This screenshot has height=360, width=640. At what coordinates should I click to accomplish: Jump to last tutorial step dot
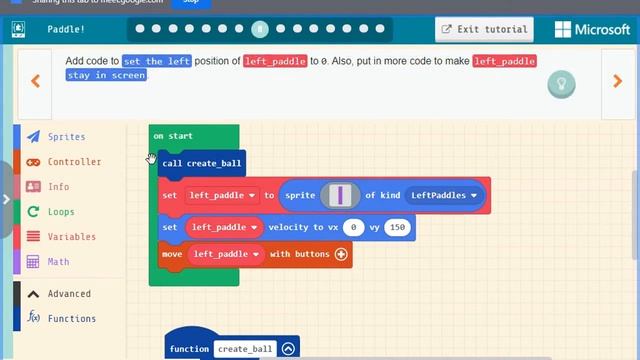(380, 29)
